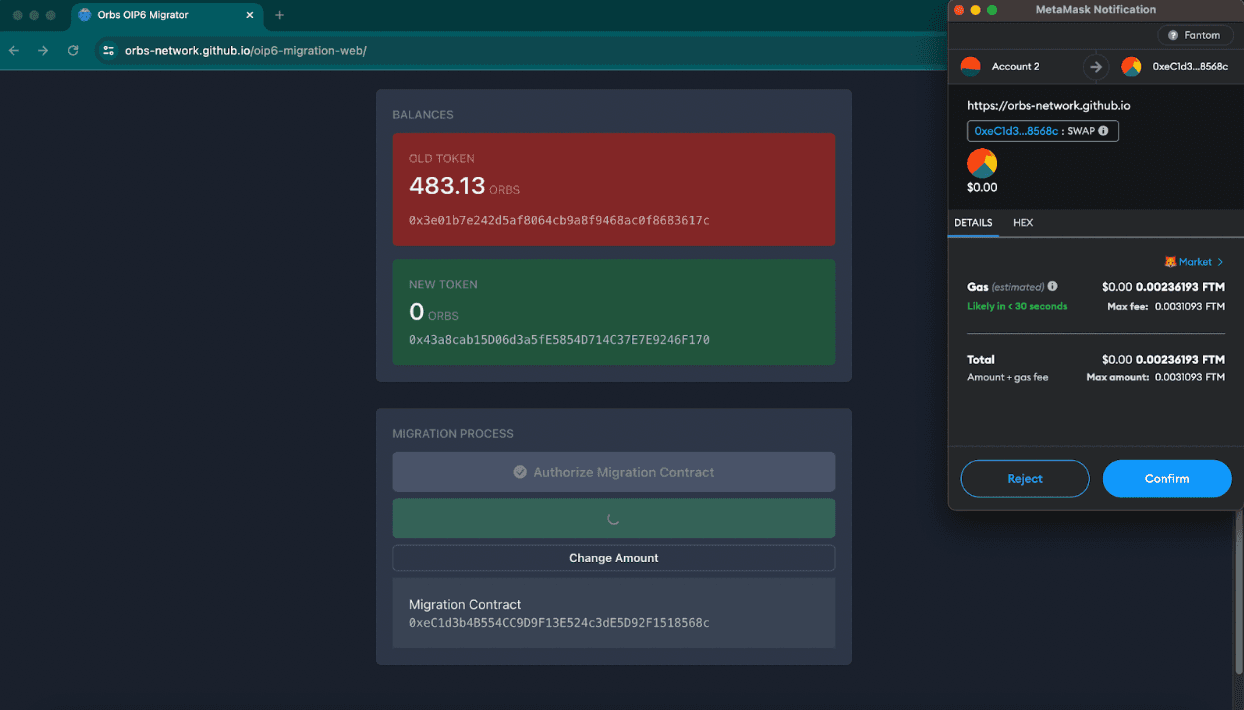This screenshot has height=710, width=1244.
Task: Click the https://orbs-network.github.io origin text
Action: (1048, 105)
